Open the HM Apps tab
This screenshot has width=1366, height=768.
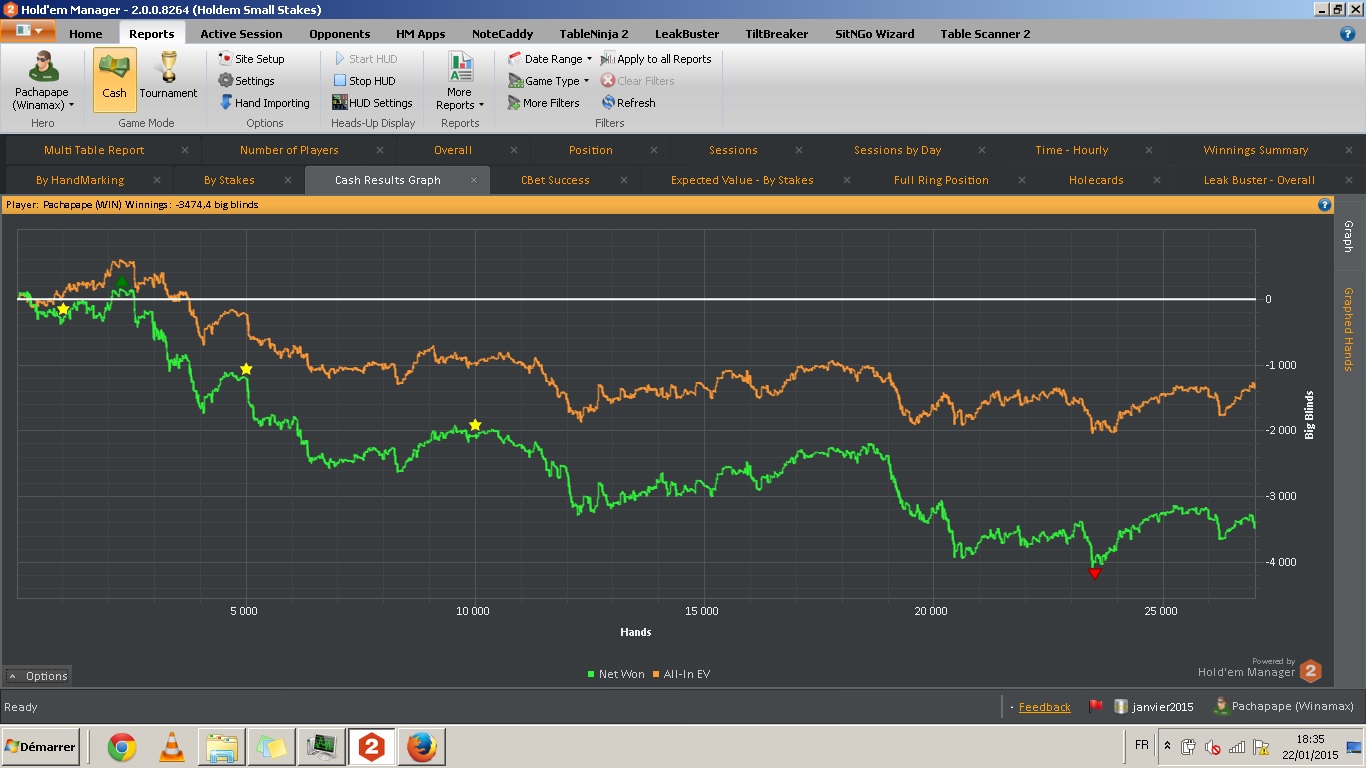coord(420,34)
